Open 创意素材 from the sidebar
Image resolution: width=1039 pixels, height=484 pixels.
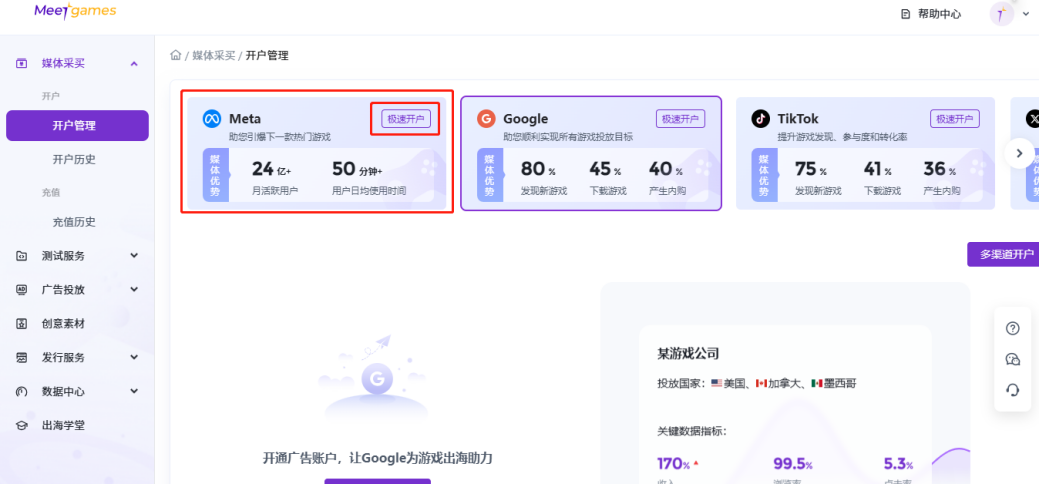tap(62, 324)
